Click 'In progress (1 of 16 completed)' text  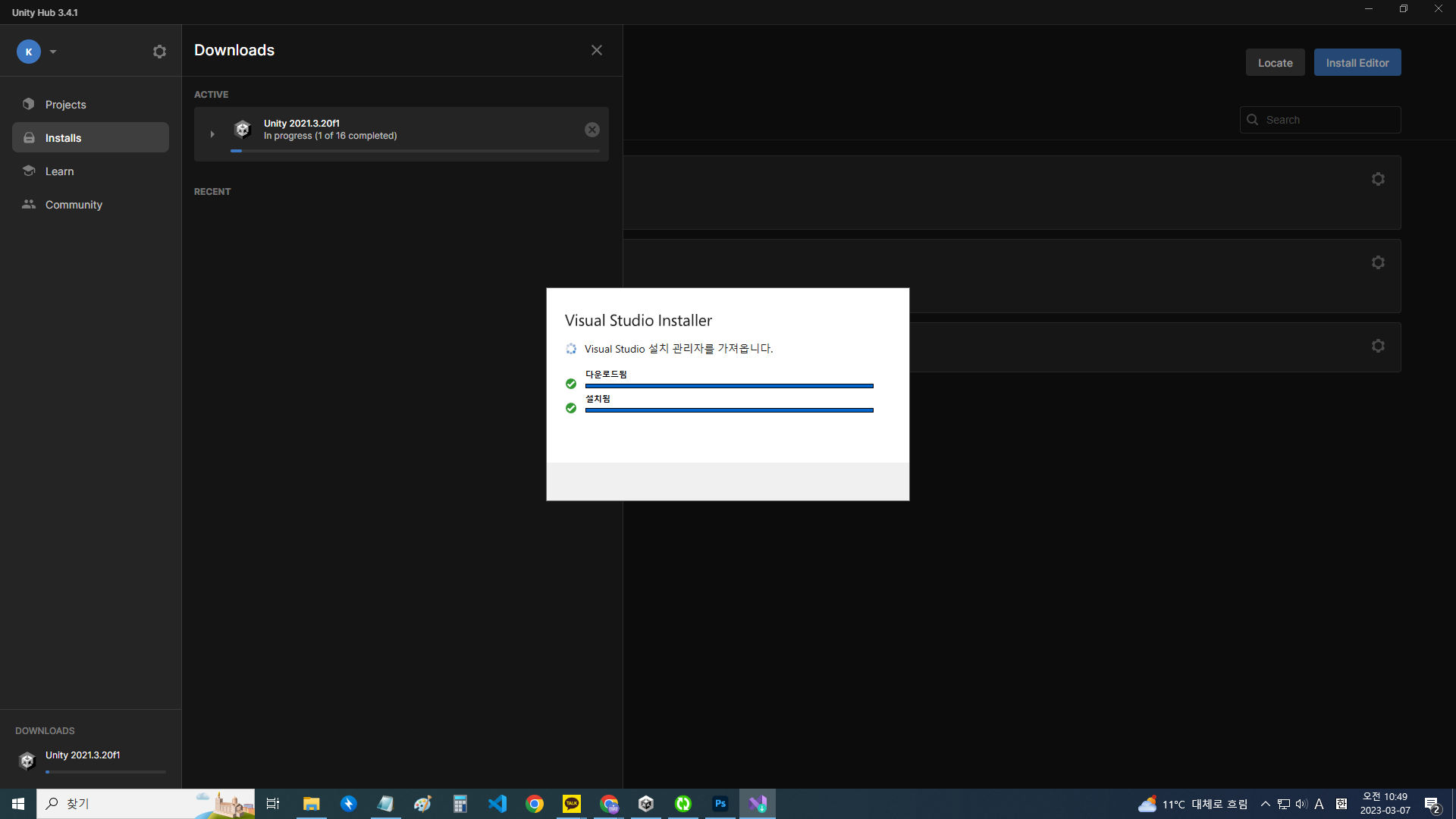330,136
